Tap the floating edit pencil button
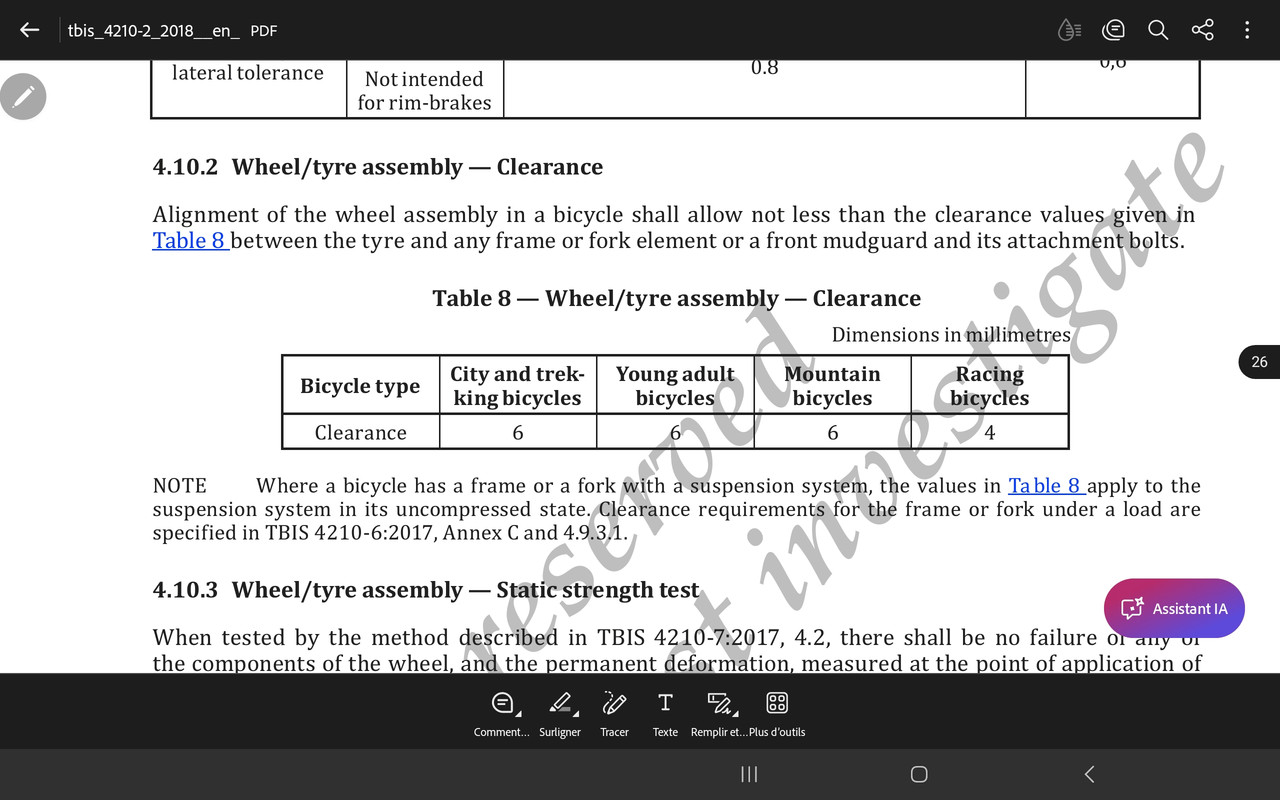Image resolution: width=1280 pixels, height=800 pixels. point(23,96)
